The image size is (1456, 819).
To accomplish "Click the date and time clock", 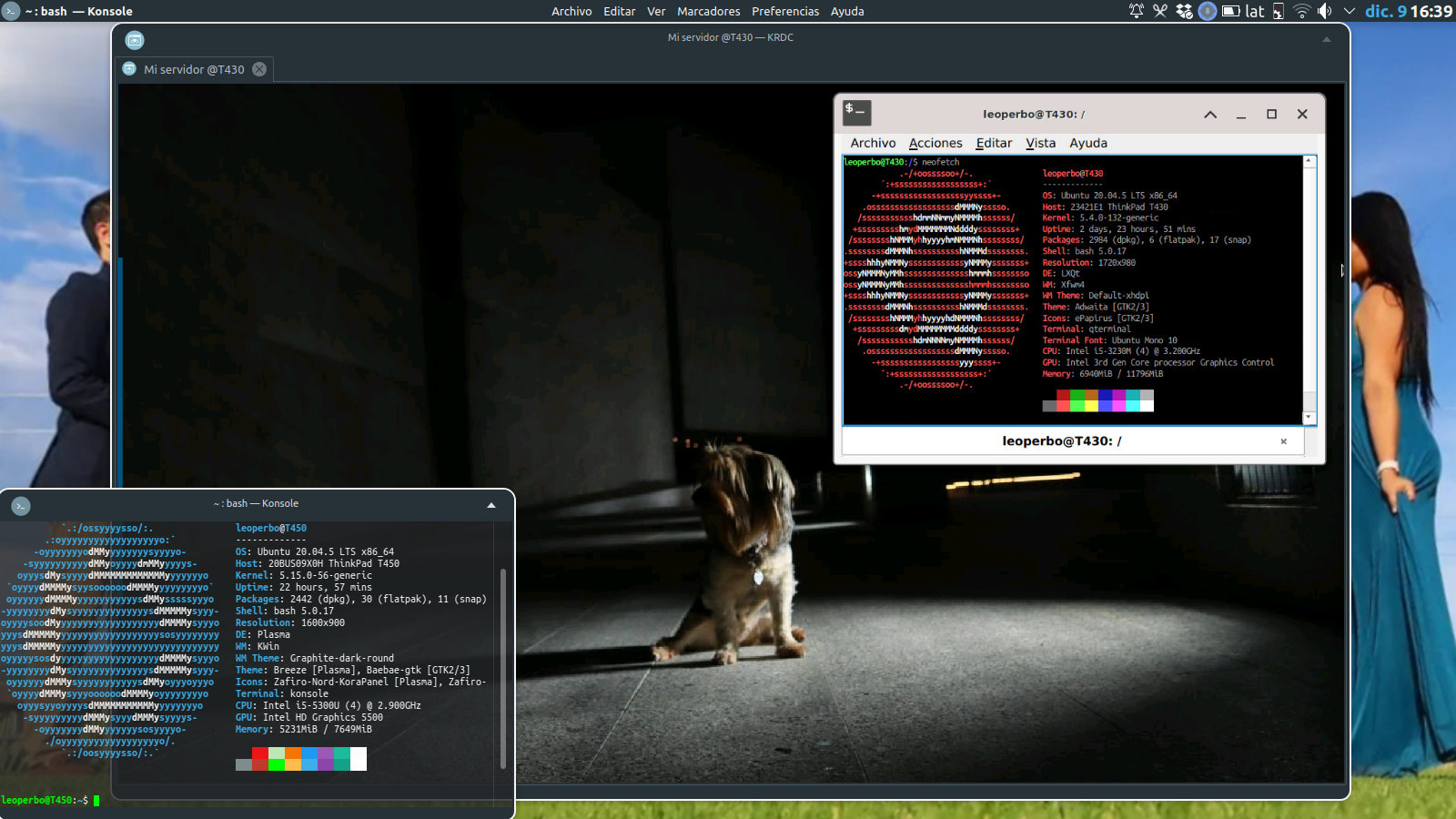I will (x=1408, y=11).
